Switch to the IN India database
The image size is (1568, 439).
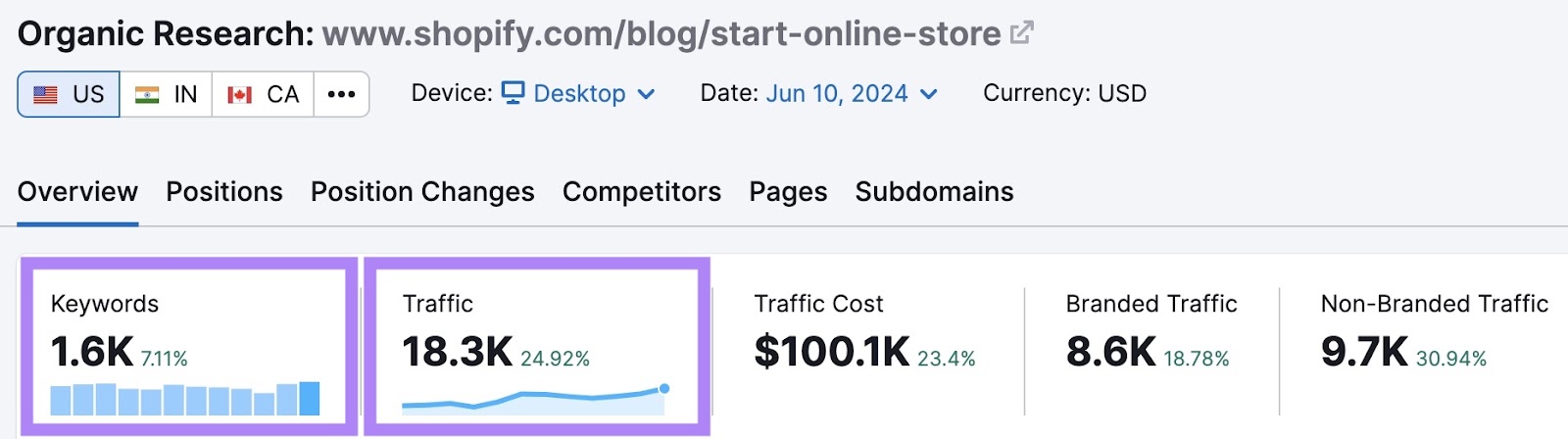pos(166,94)
